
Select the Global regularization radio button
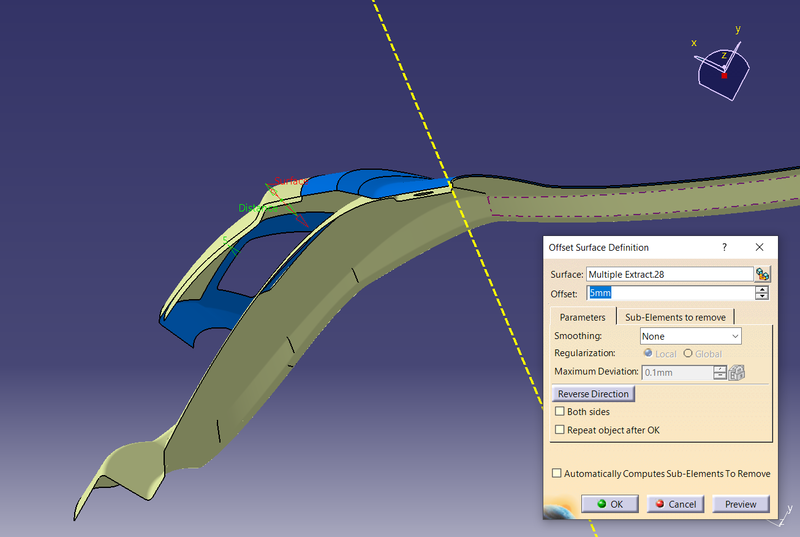pos(688,354)
